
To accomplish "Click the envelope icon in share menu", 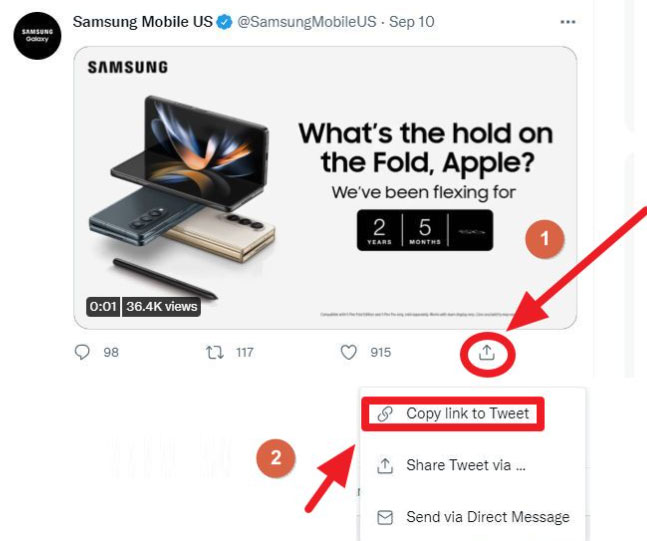I will click(x=385, y=517).
